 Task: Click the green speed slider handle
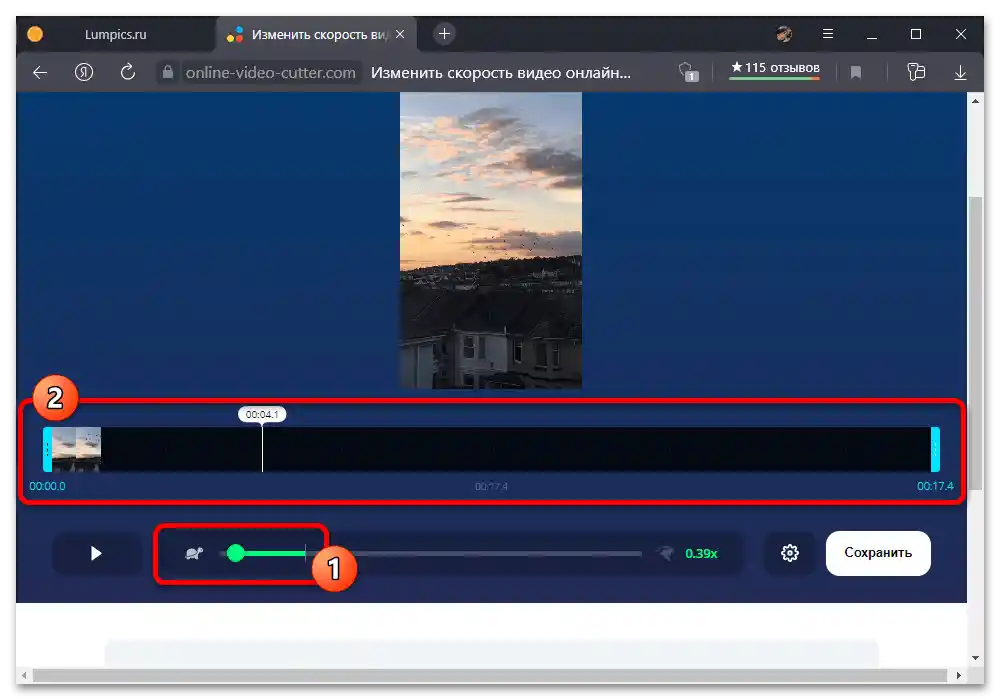(x=235, y=553)
